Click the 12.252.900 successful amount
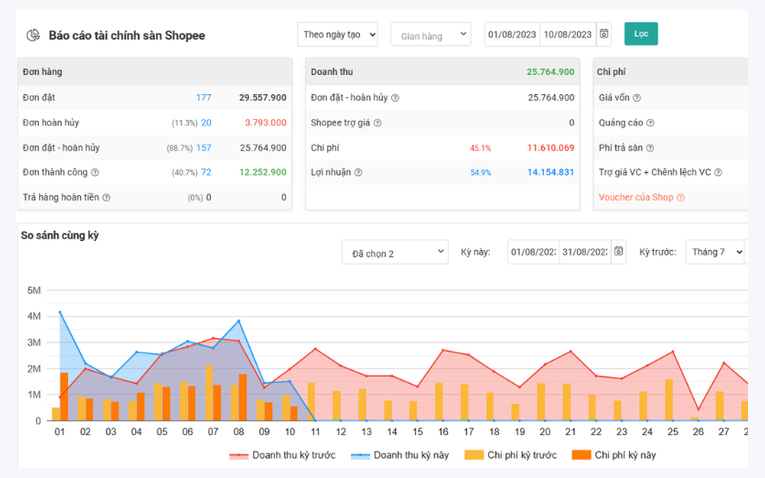Image resolution: width=765 pixels, height=478 pixels. tap(263, 172)
